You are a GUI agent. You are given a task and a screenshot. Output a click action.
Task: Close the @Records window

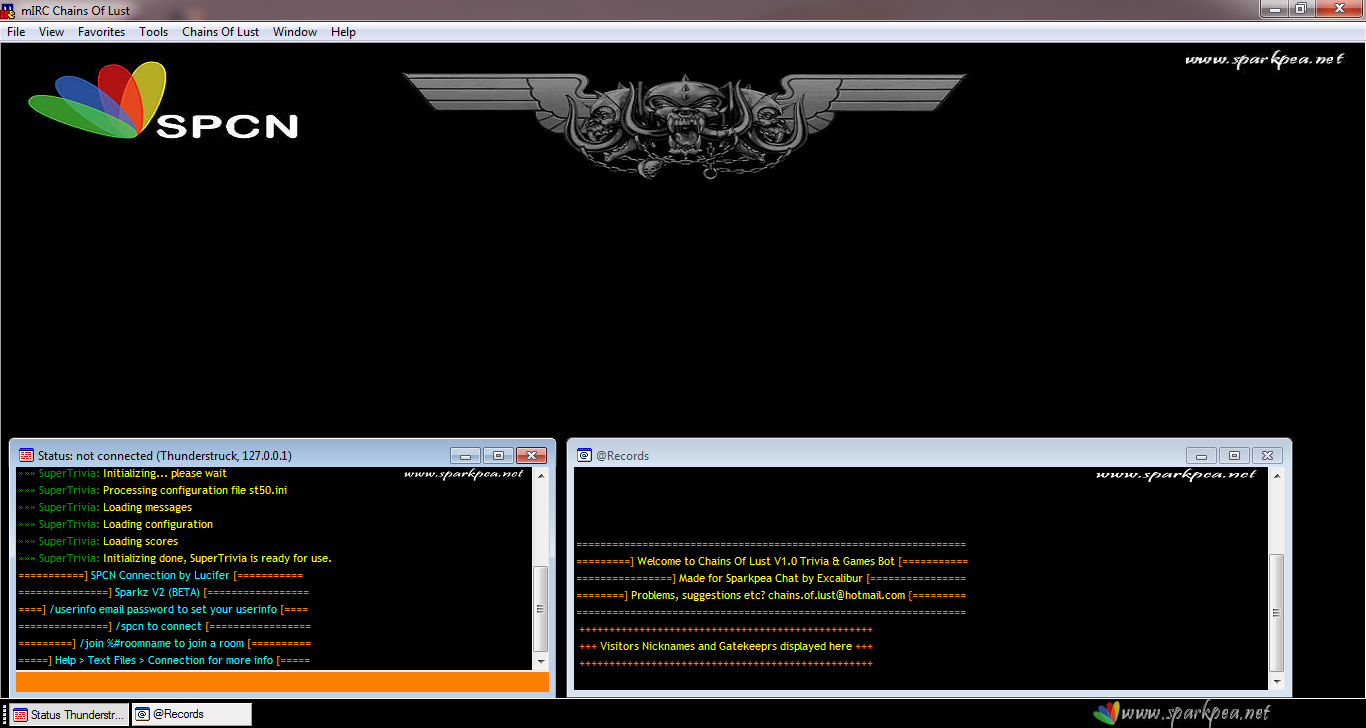(x=1268, y=455)
